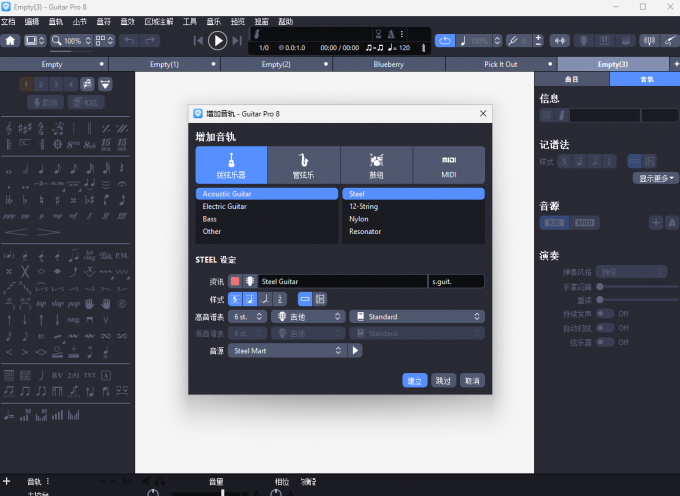Click the red track color swatch

point(235,282)
